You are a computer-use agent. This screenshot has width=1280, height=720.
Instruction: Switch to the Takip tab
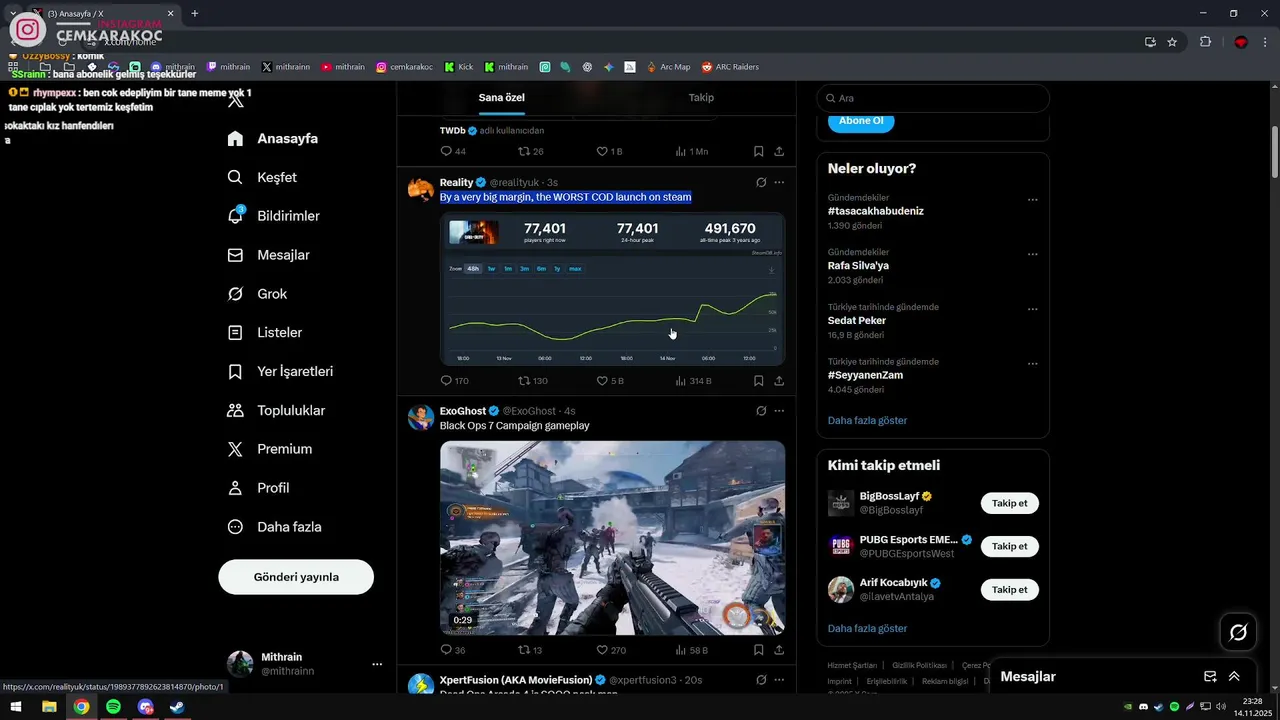(x=701, y=97)
